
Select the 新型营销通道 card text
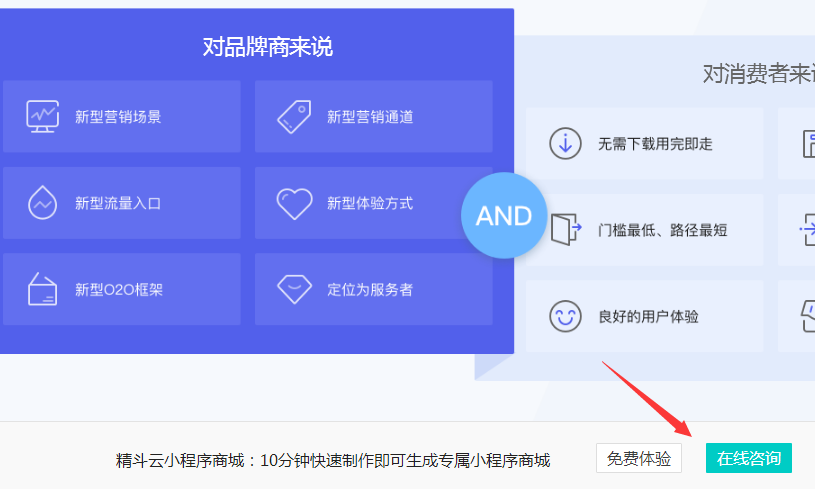(x=370, y=117)
